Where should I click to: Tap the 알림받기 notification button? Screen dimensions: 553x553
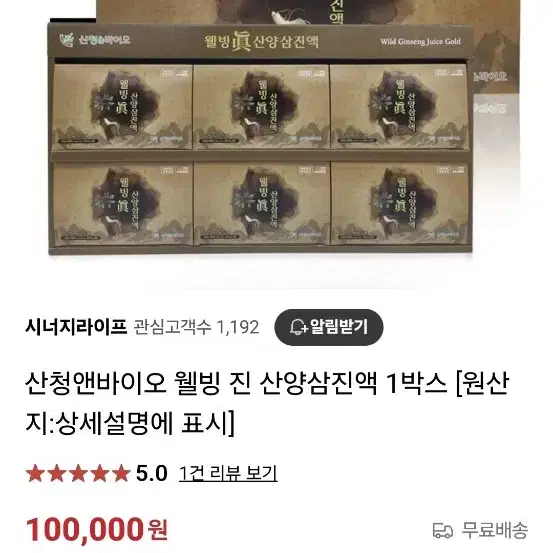click(329, 327)
